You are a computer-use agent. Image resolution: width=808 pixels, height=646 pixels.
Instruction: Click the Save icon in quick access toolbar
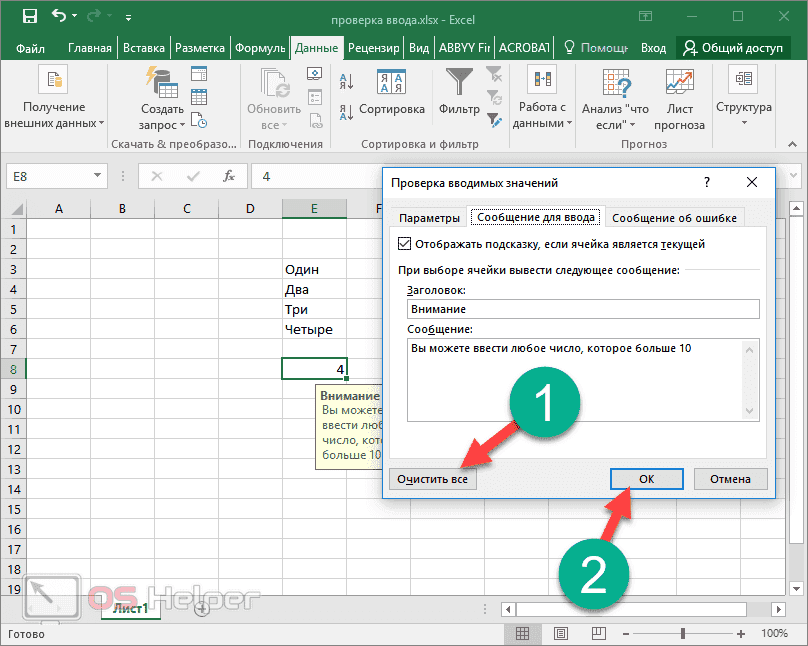[x=29, y=17]
